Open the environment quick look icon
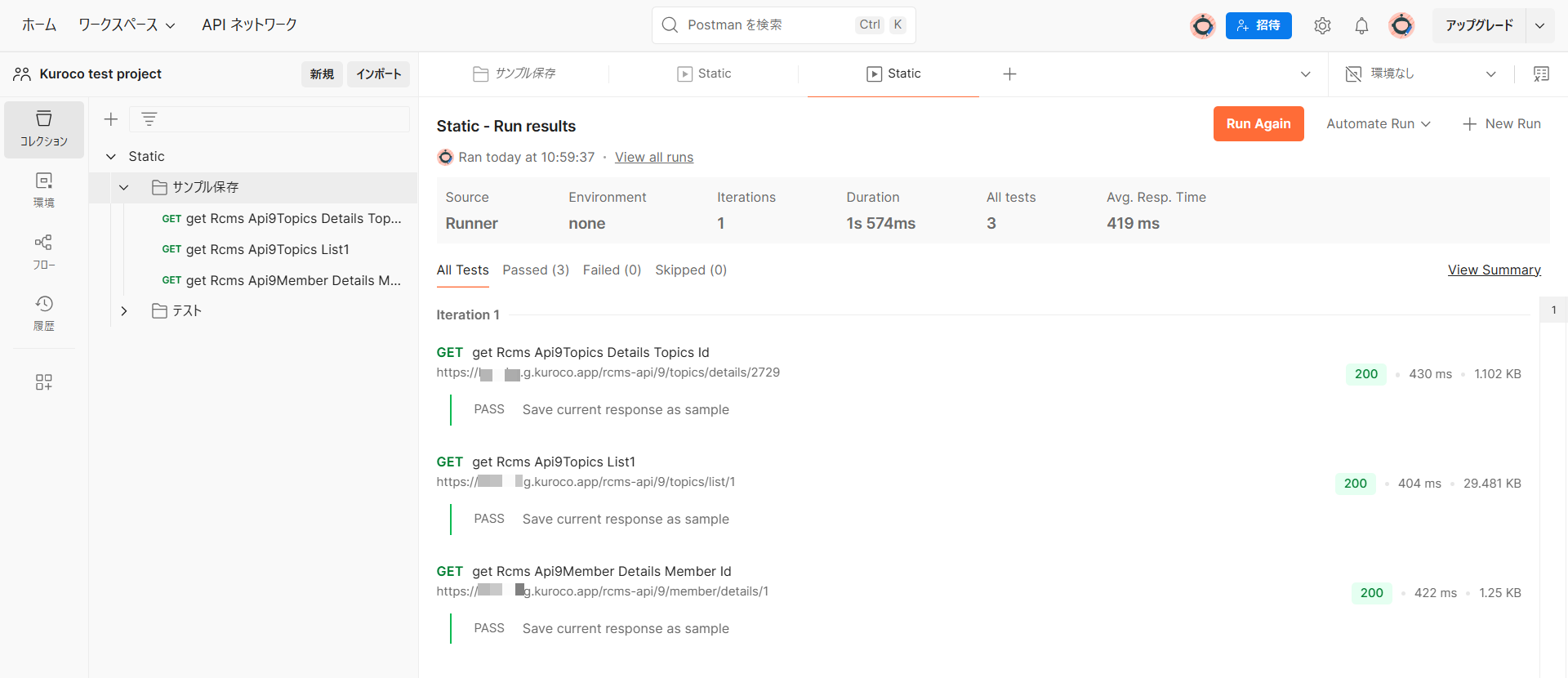The height and width of the screenshot is (678, 1568). pyautogui.click(x=1541, y=74)
